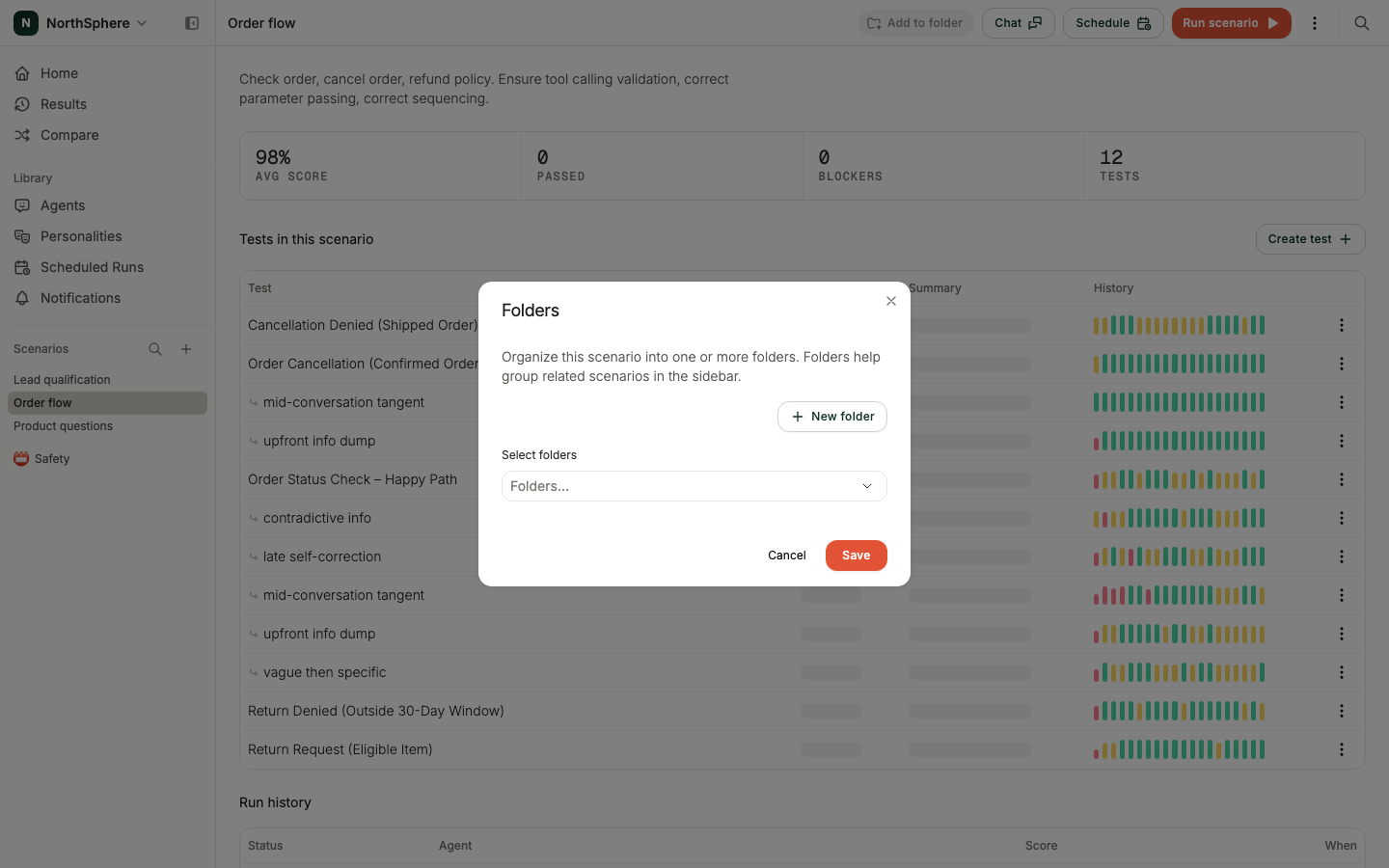The image size is (1389, 868).
Task: Click the Notifications bell icon
Action: tap(22, 298)
